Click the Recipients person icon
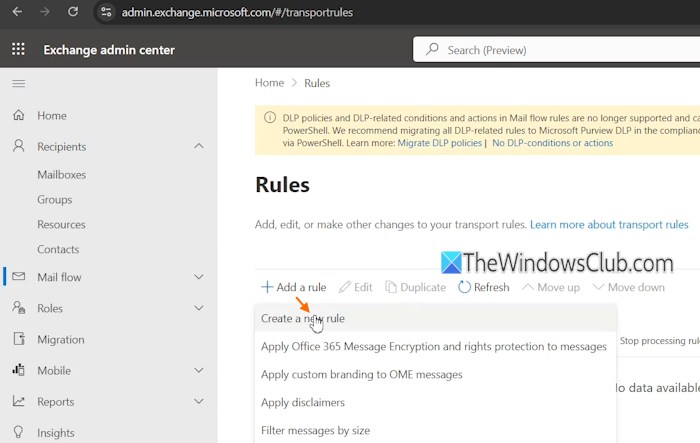 [x=19, y=146]
